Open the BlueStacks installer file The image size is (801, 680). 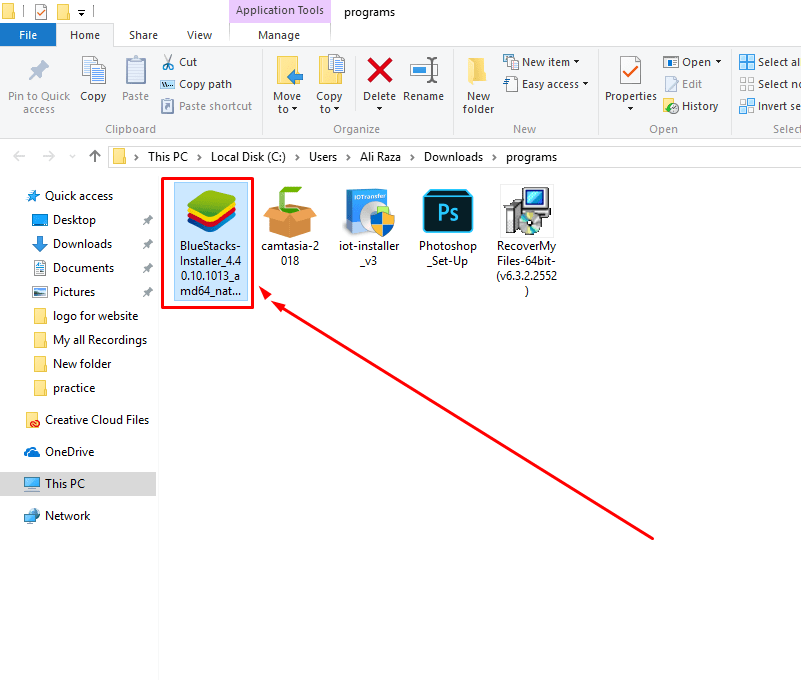207,212
